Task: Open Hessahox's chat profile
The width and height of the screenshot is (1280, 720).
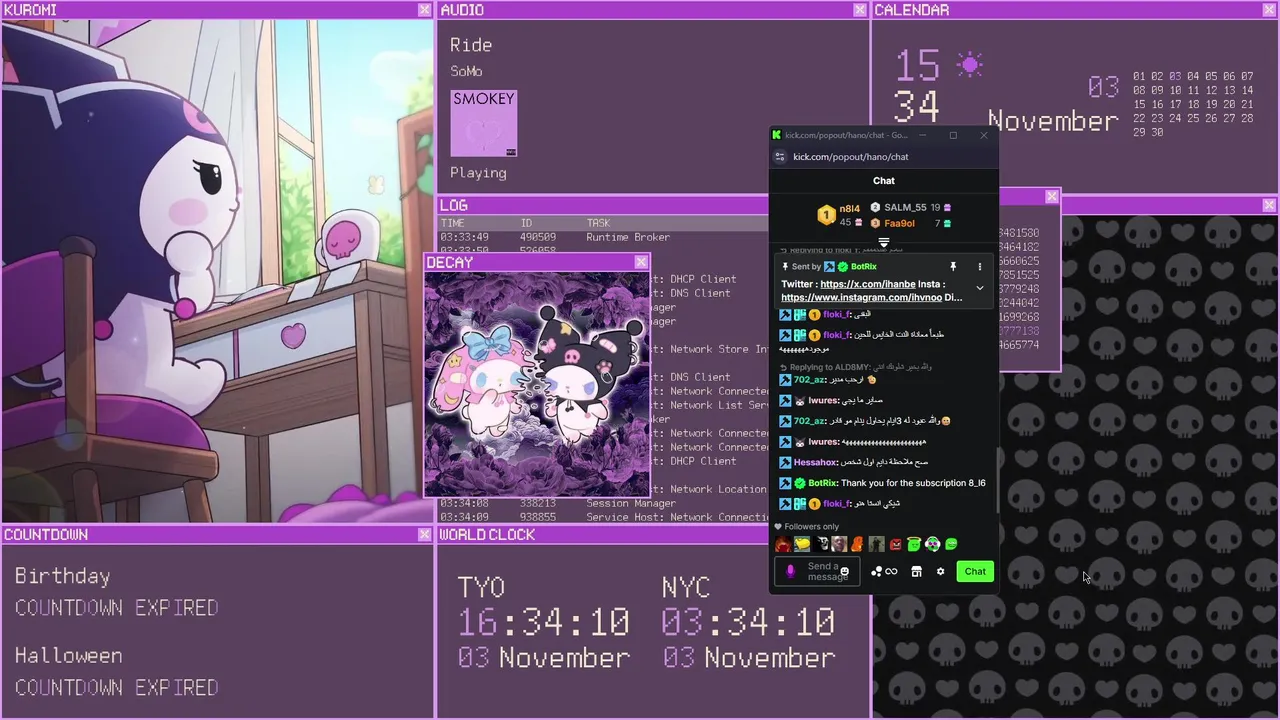Action: tap(815, 463)
